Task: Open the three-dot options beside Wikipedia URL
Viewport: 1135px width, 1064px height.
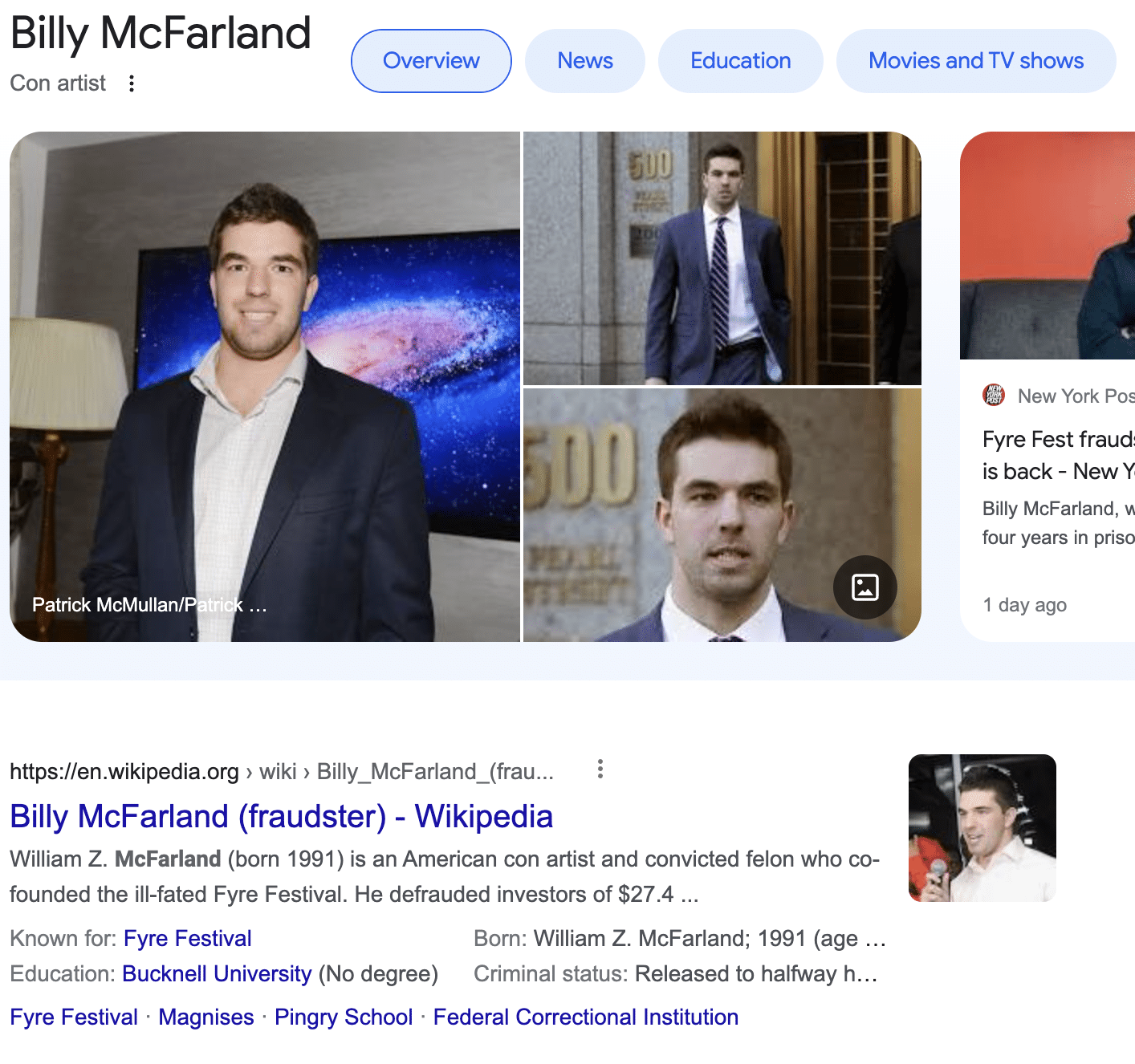Action: click(x=600, y=770)
